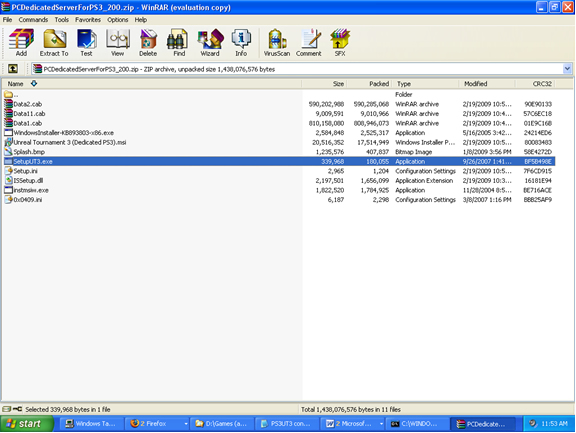576x433 pixels.
Task: Switch to the PS3UT3 con... taskbar item
Action: [x=287, y=424]
